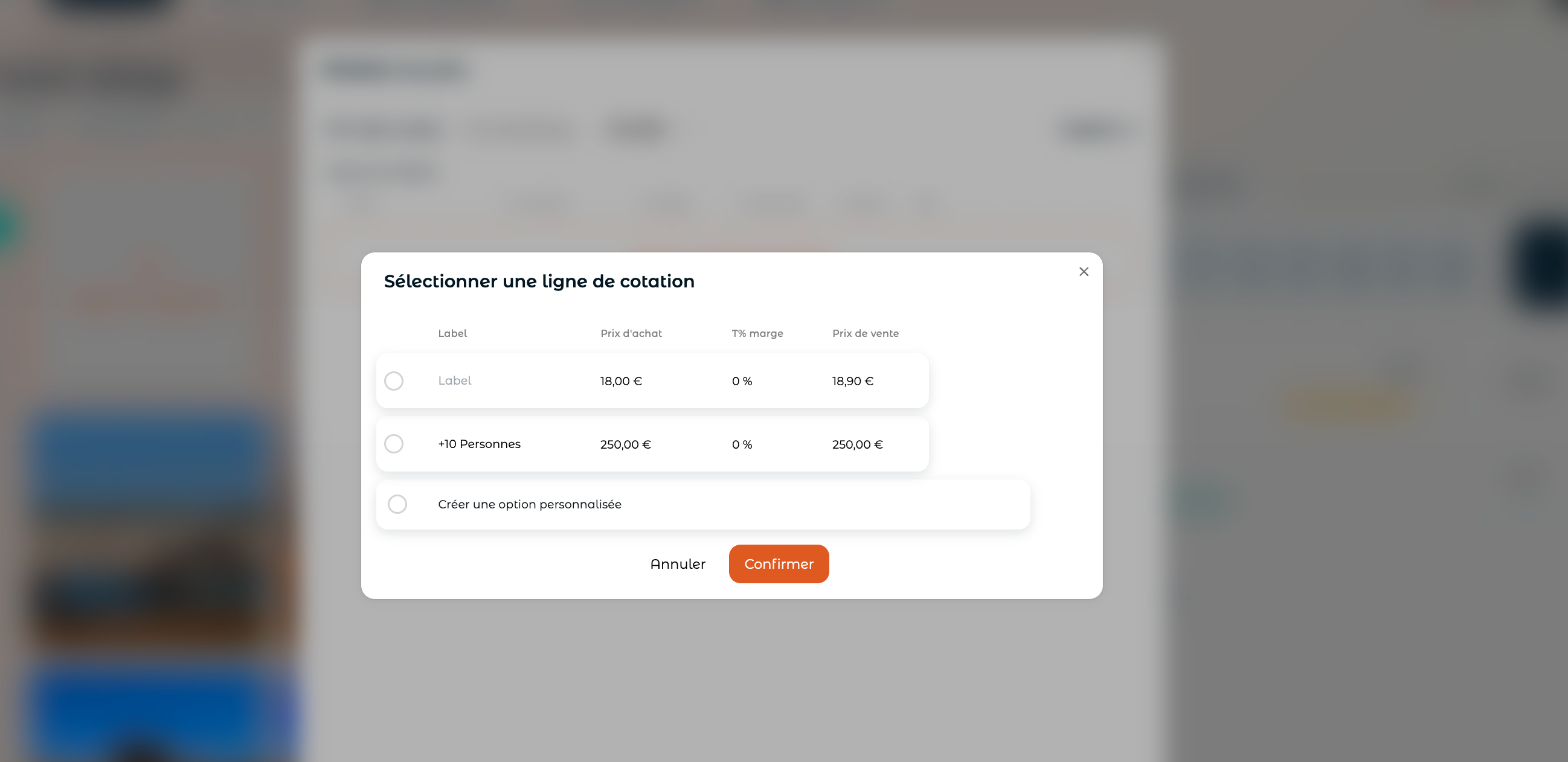Click the grey Label placeholder in first row
Image resolution: width=1568 pixels, height=762 pixels.
point(455,380)
